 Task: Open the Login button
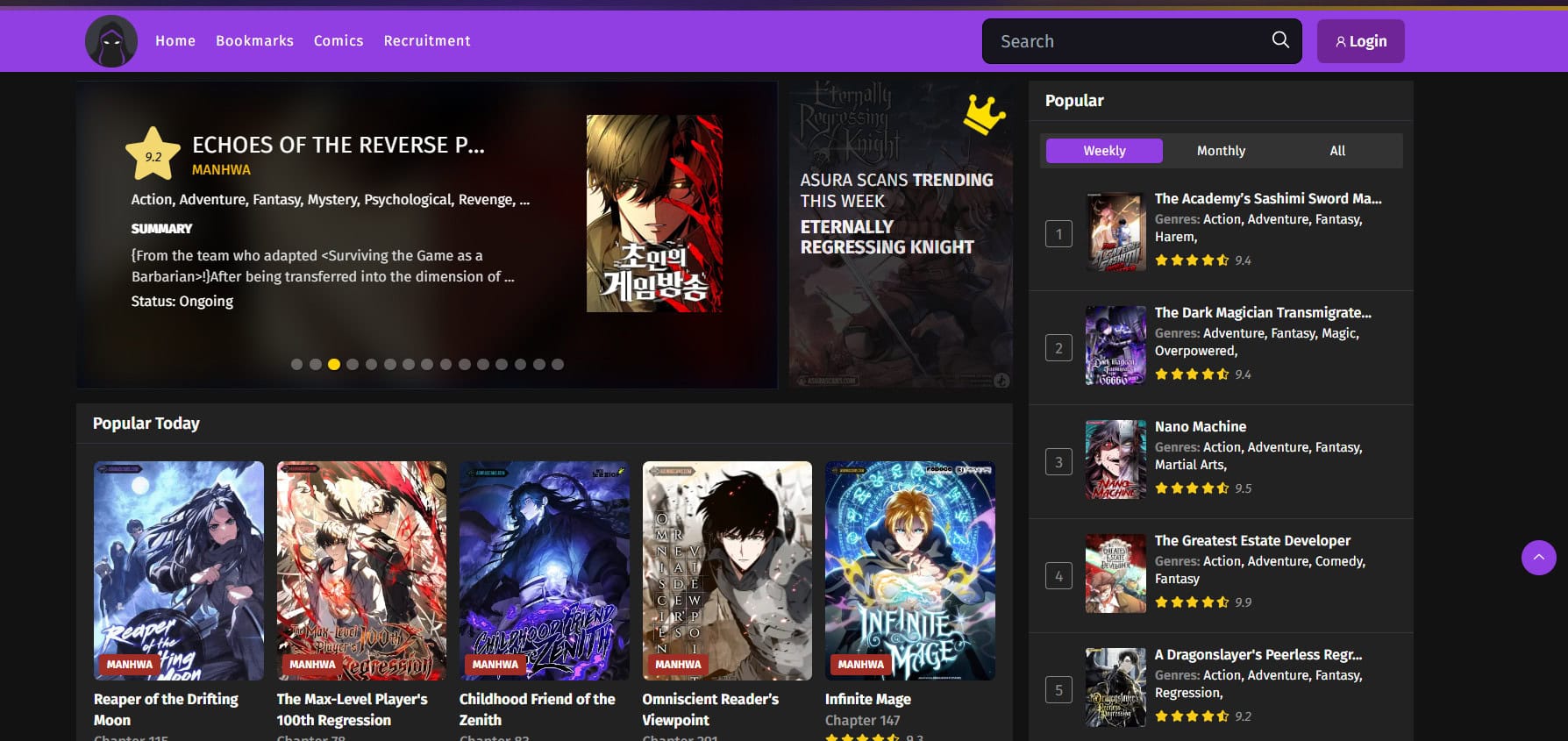[x=1360, y=41]
